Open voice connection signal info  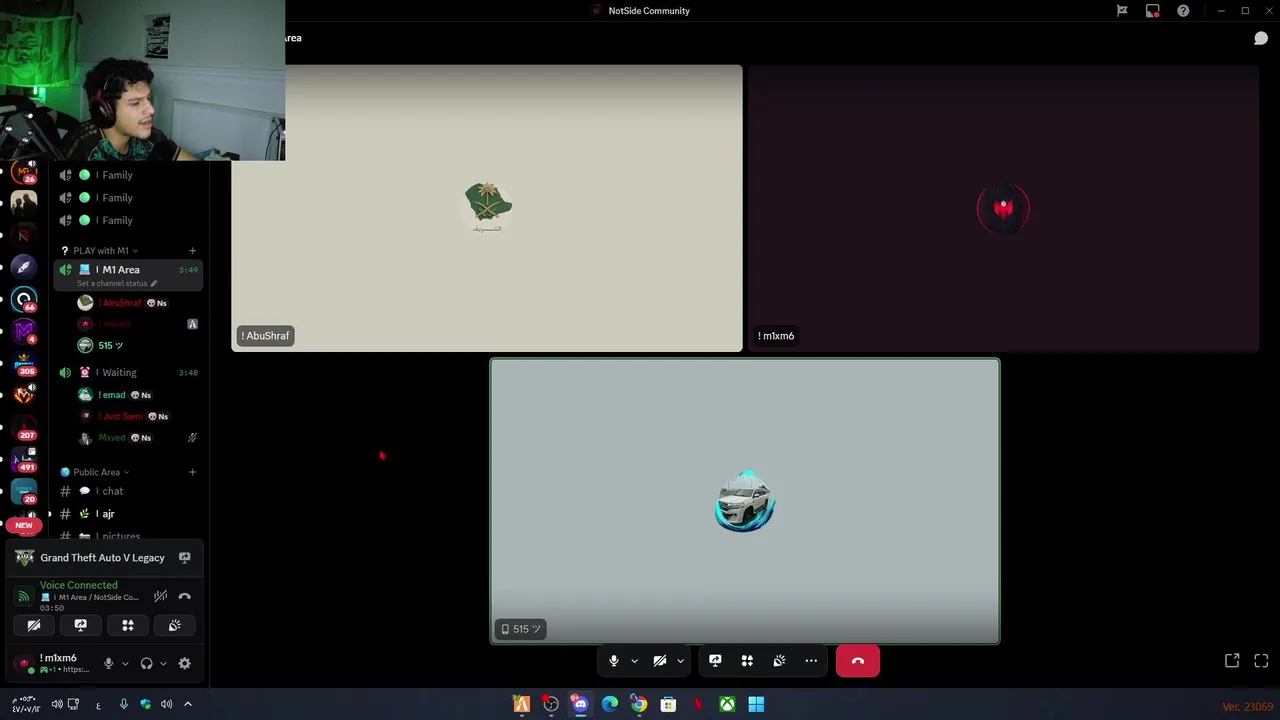(x=23, y=597)
